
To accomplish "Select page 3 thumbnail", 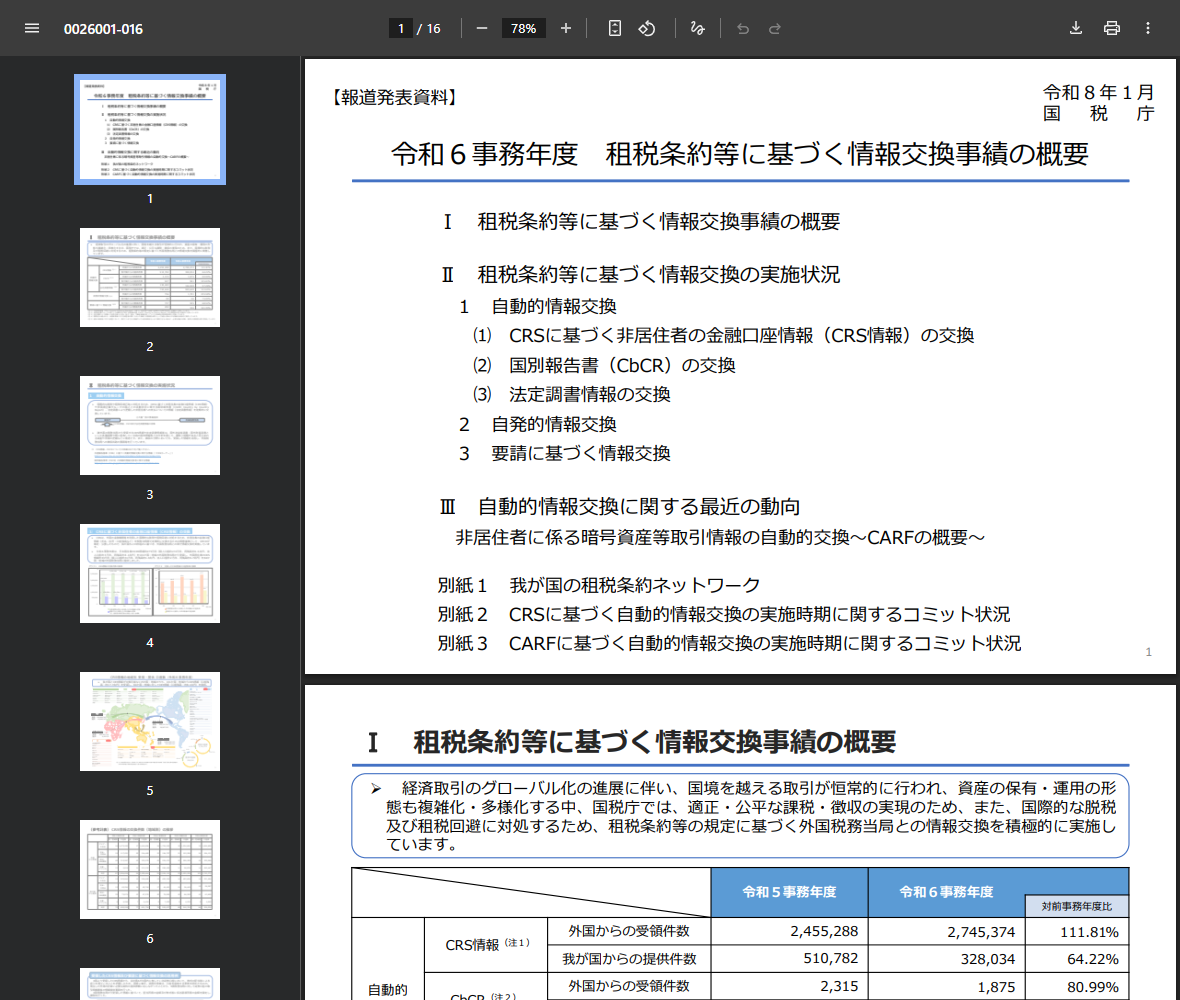I will pos(150,425).
